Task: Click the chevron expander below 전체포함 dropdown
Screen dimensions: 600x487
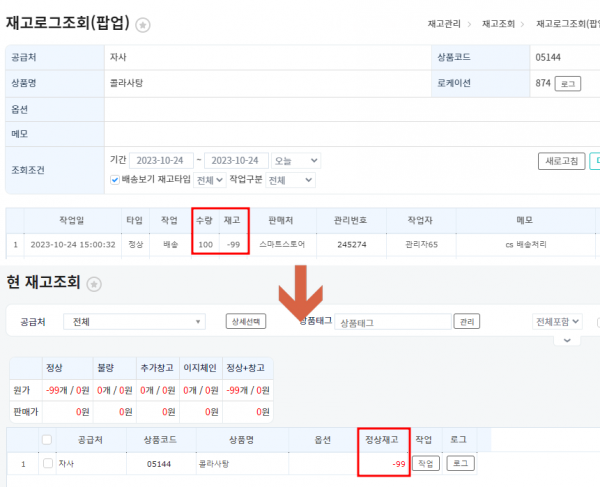Action: point(568,340)
